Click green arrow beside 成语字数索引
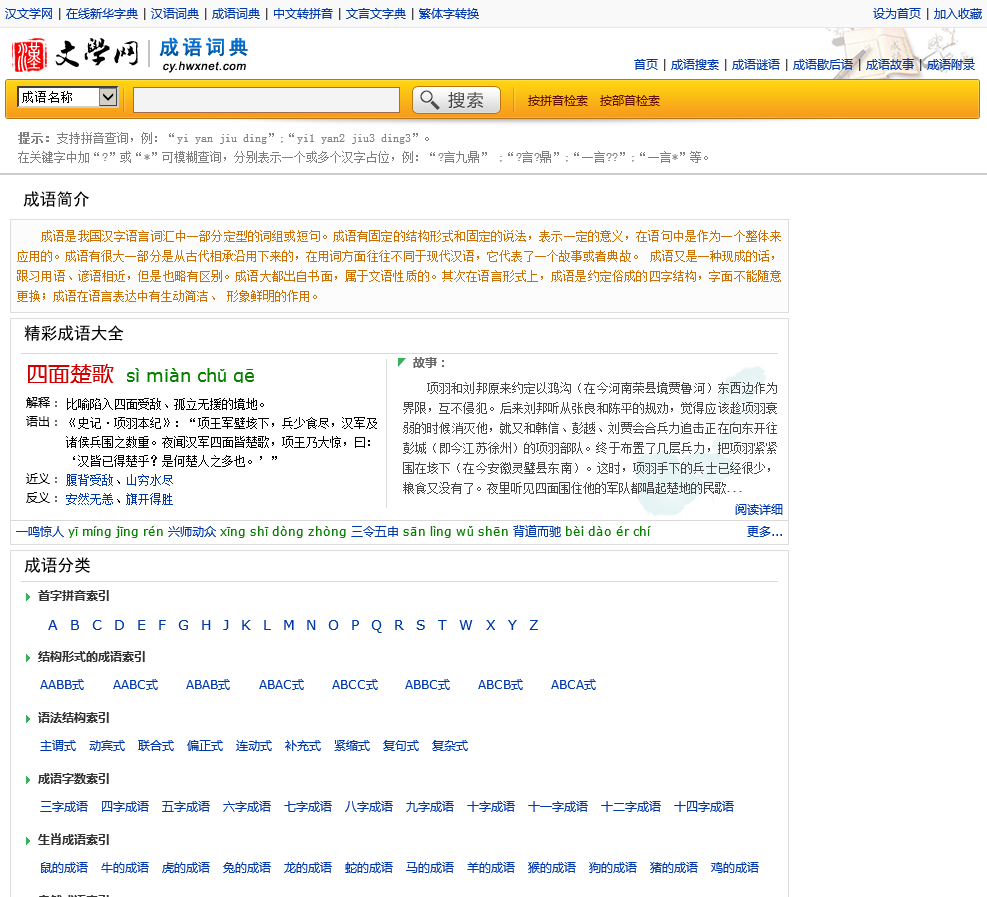 (28, 780)
